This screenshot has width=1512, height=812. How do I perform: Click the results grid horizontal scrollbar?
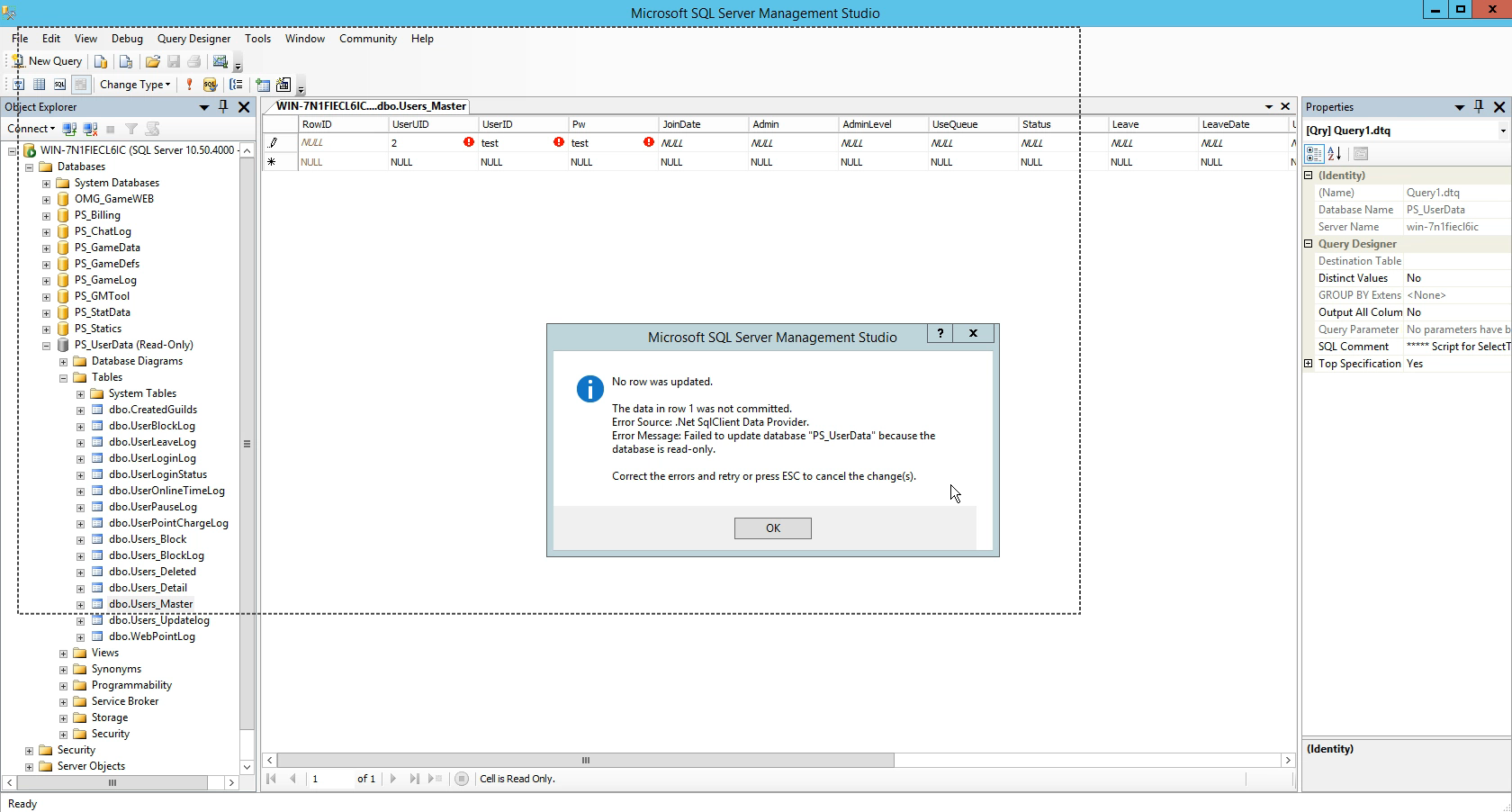pyautogui.click(x=585, y=761)
